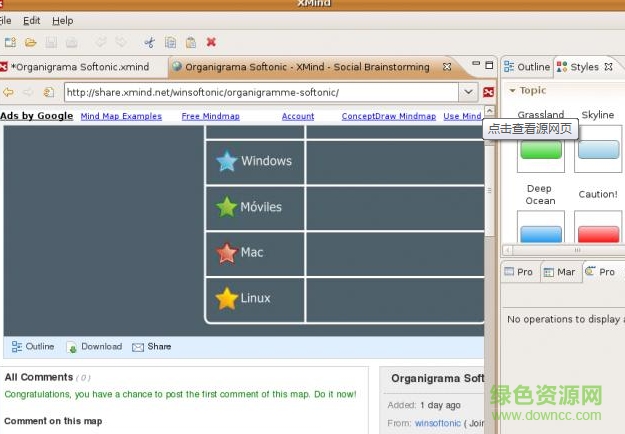Maximize the editor area
The width and height of the screenshot is (625, 434).
coord(489,65)
